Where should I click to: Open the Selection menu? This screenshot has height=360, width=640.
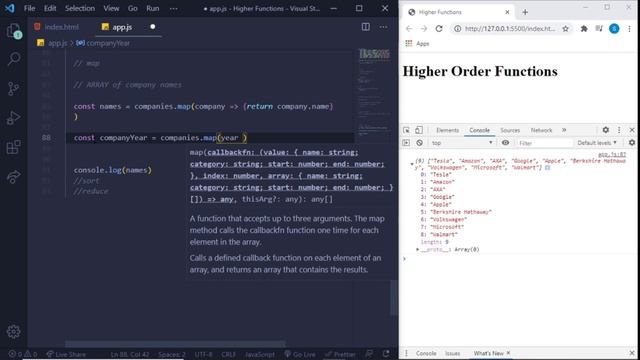coord(80,8)
